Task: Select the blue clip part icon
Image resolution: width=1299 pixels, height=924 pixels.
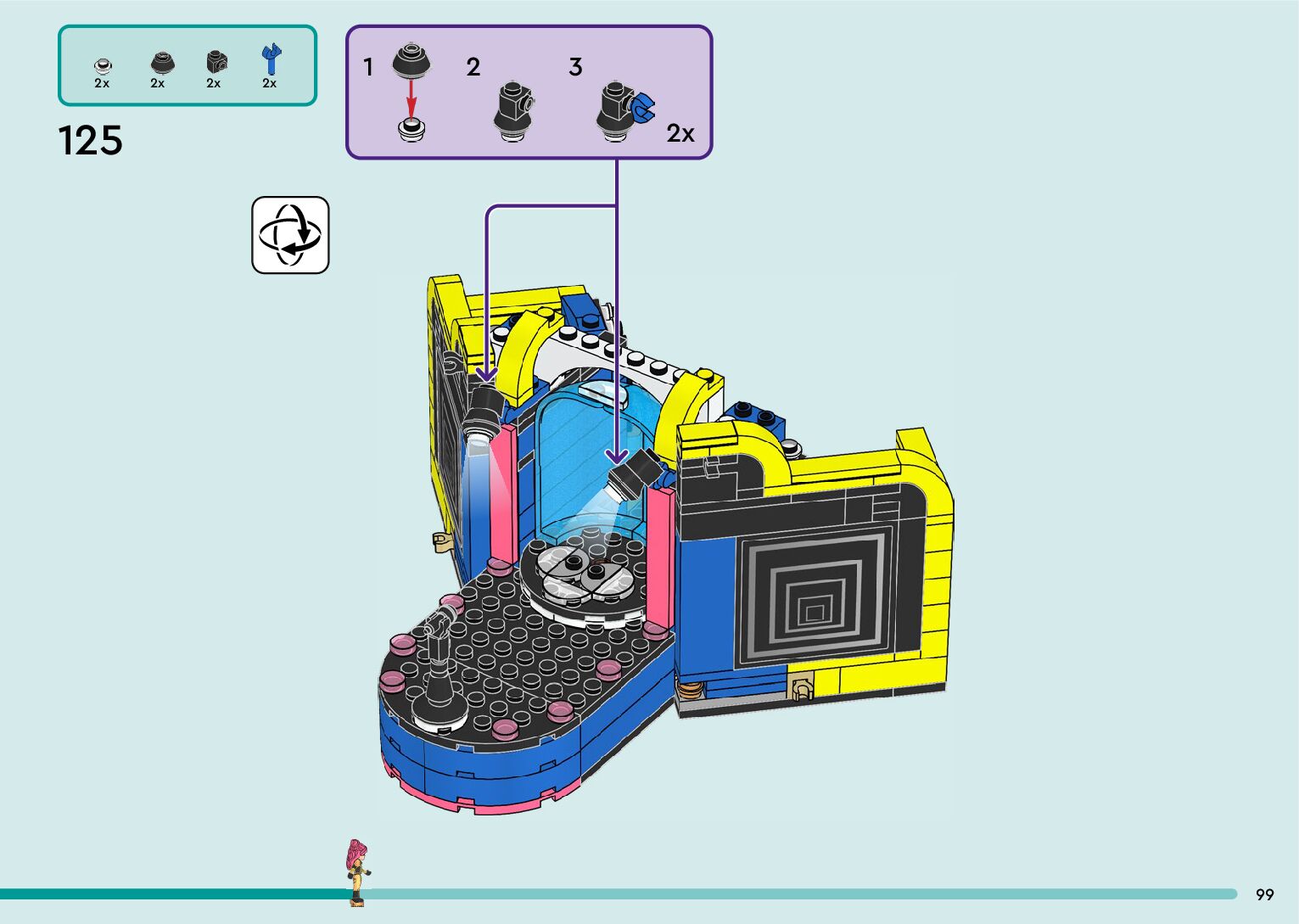Action: point(271,59)
